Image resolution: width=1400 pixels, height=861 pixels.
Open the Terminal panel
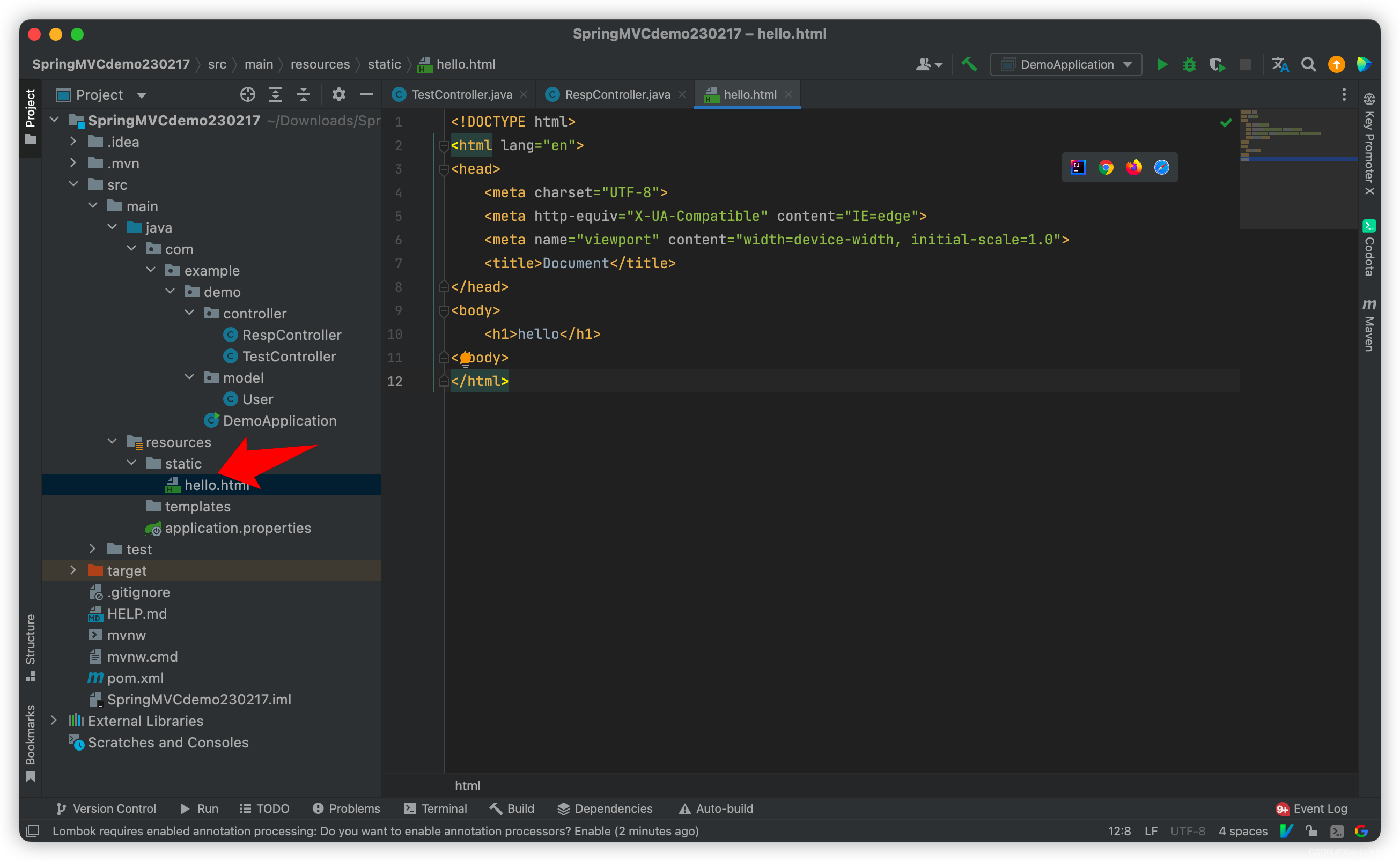442,808
